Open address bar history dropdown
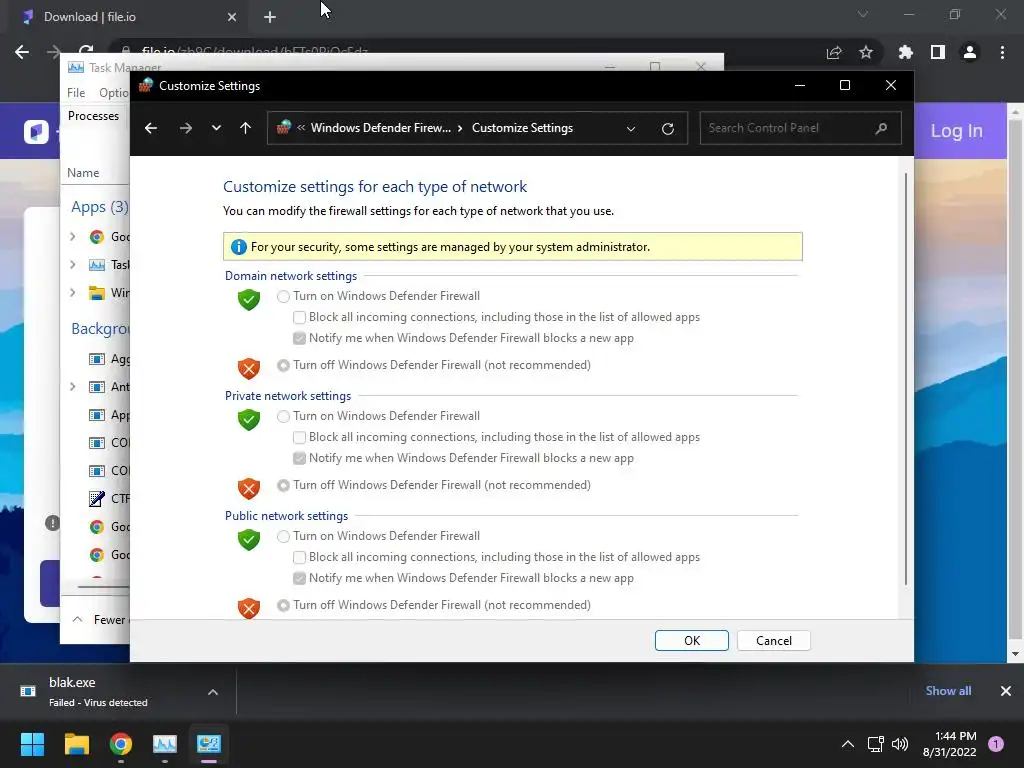1024x768 pixels. (x=631, y=129)
